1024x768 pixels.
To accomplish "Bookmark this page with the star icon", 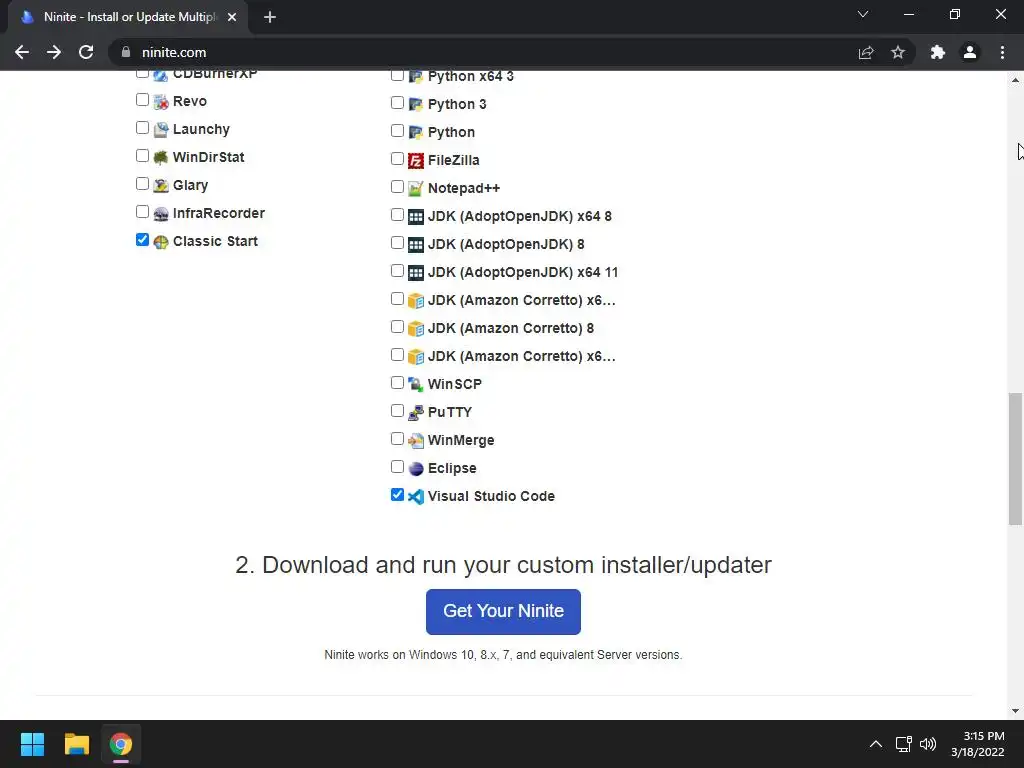I will pos(898,52).
